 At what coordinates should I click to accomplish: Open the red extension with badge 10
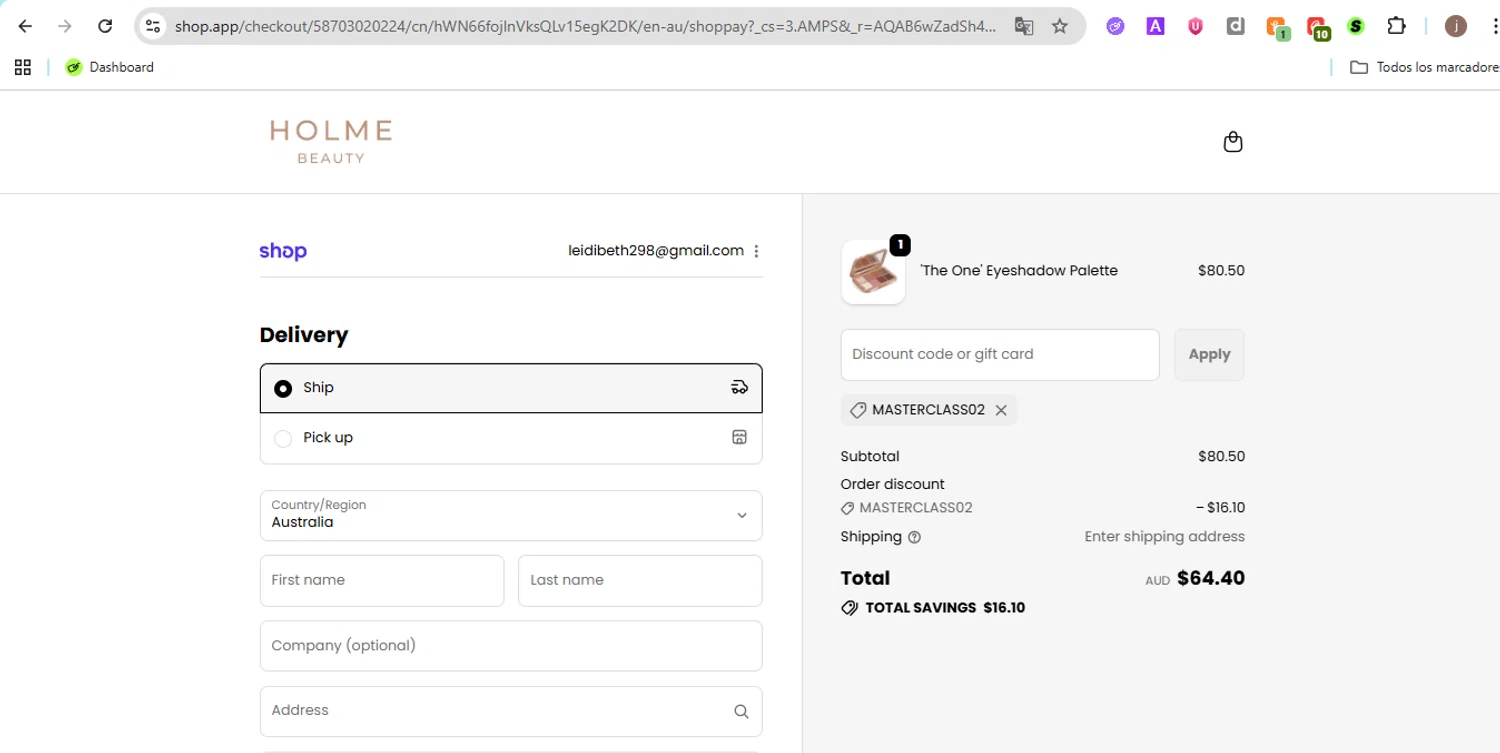pyautogui.click(x=1318, y=28)
